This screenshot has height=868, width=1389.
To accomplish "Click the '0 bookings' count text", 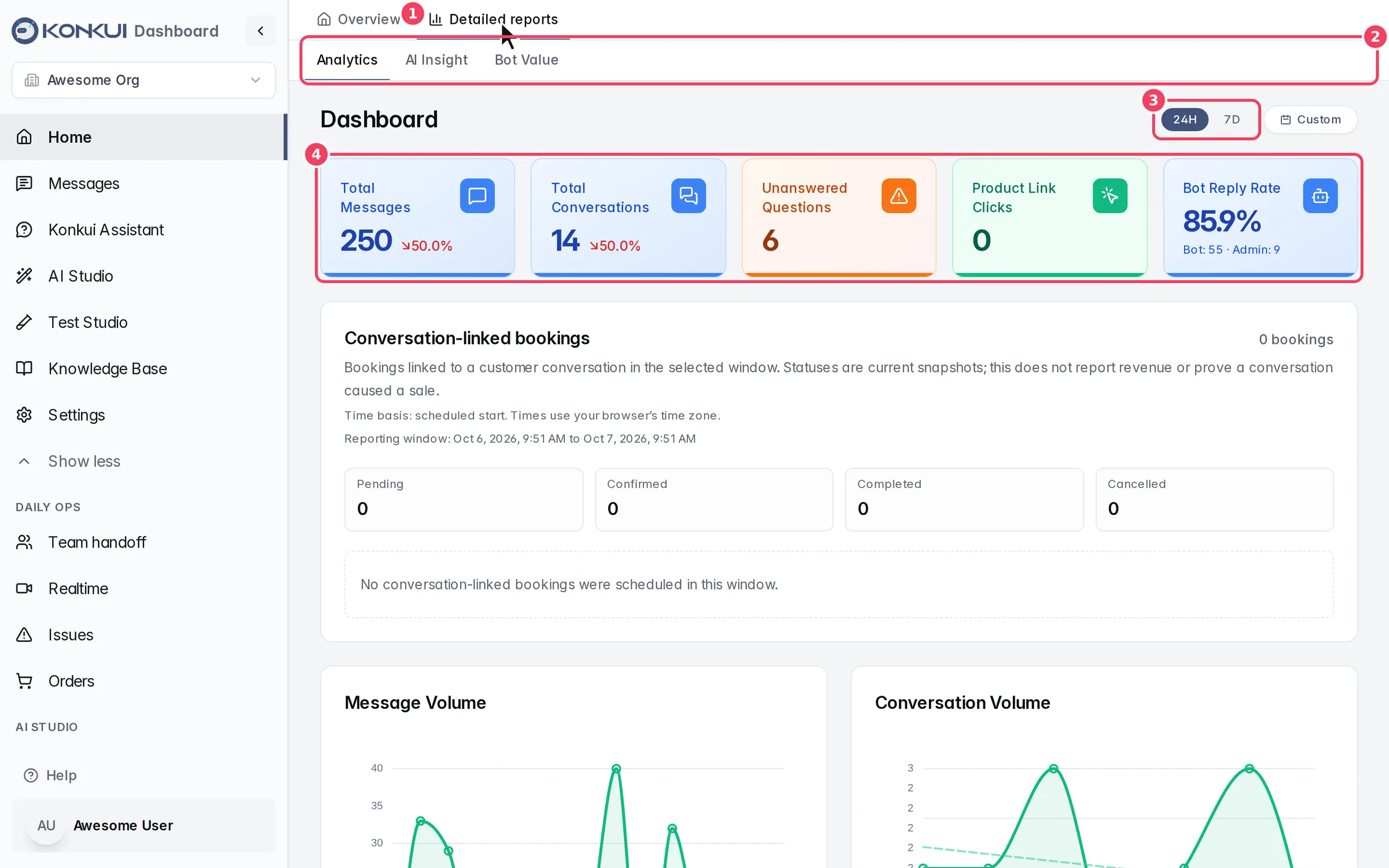I will [1296, 340].
